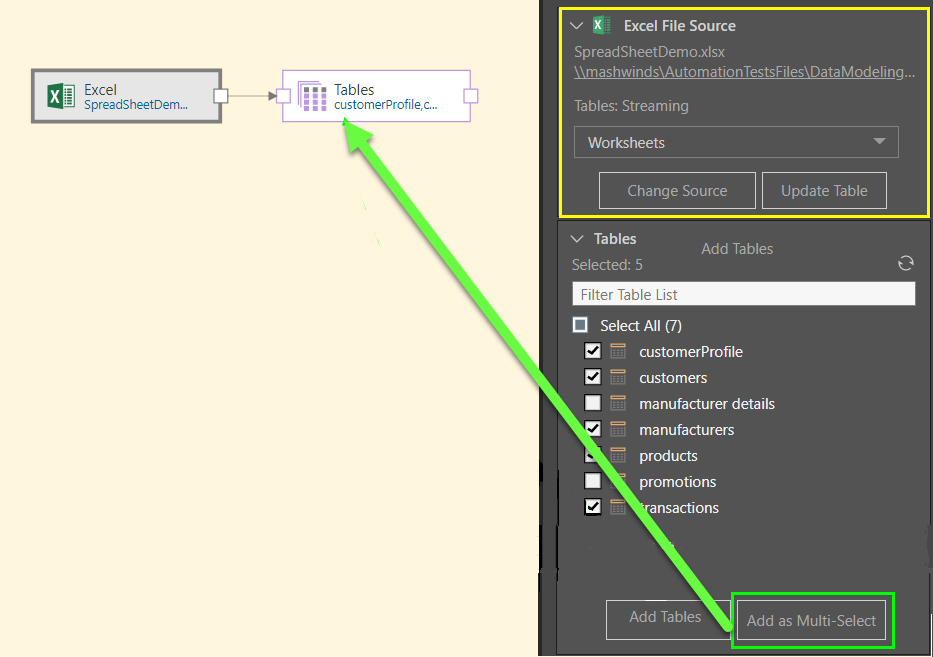
Task: Collapse the Excel File Source section
Action: pos(576,26)
